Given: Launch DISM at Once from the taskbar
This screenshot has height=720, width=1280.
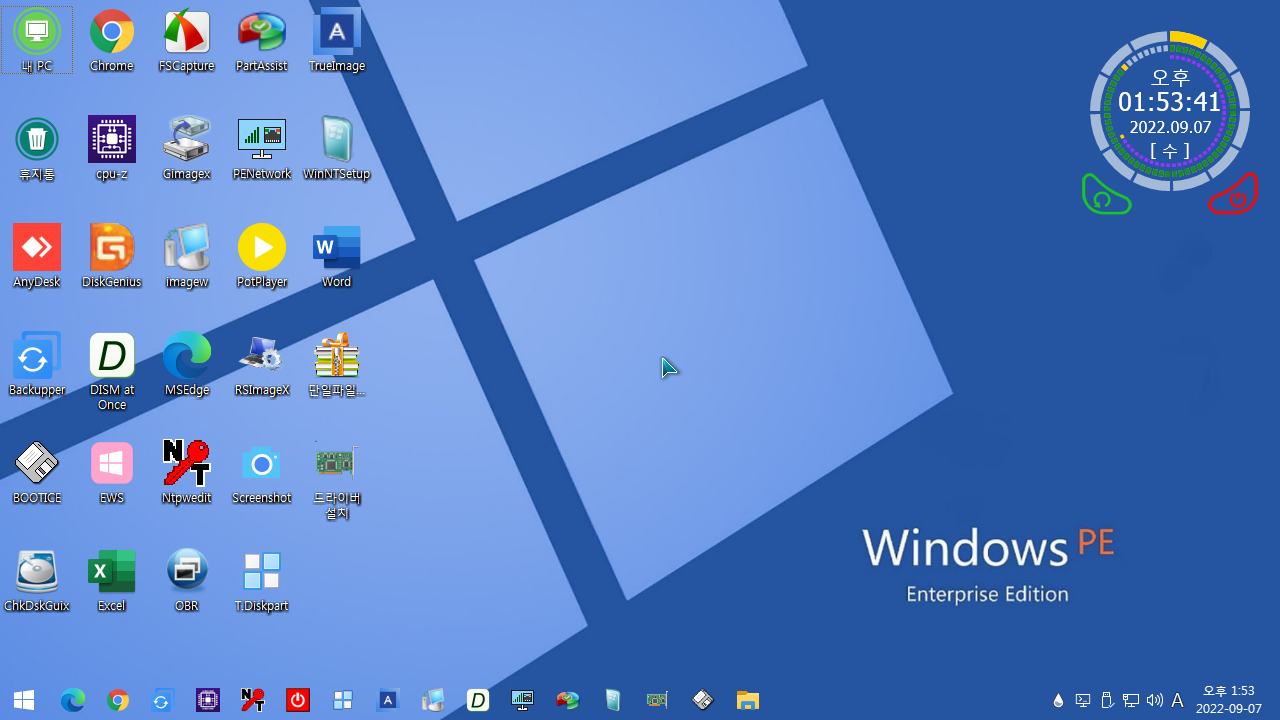Looking at the screenshot, I should point(478,700).
